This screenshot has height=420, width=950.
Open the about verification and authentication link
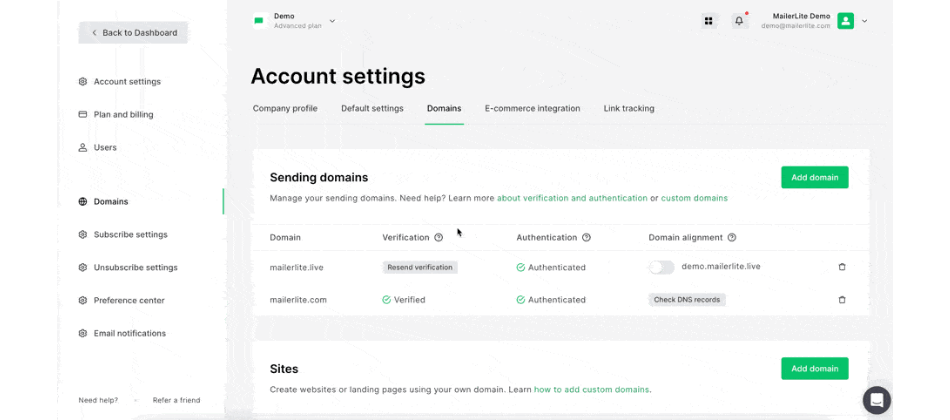click(x=572, y=198)
